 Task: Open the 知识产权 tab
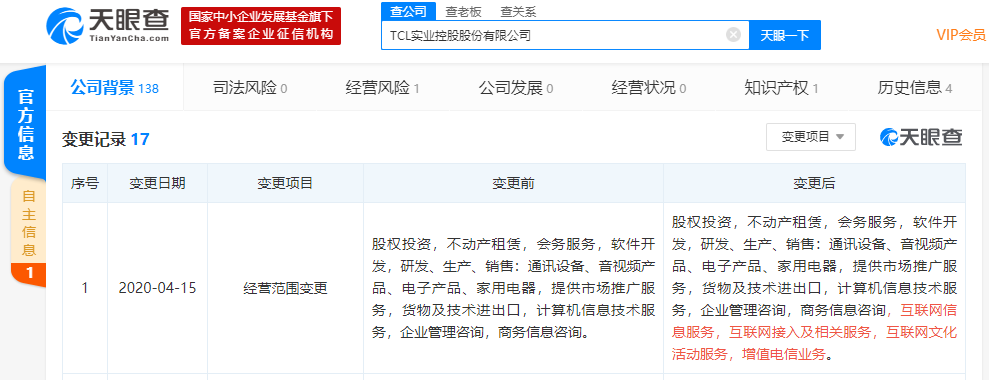(781, 88)
